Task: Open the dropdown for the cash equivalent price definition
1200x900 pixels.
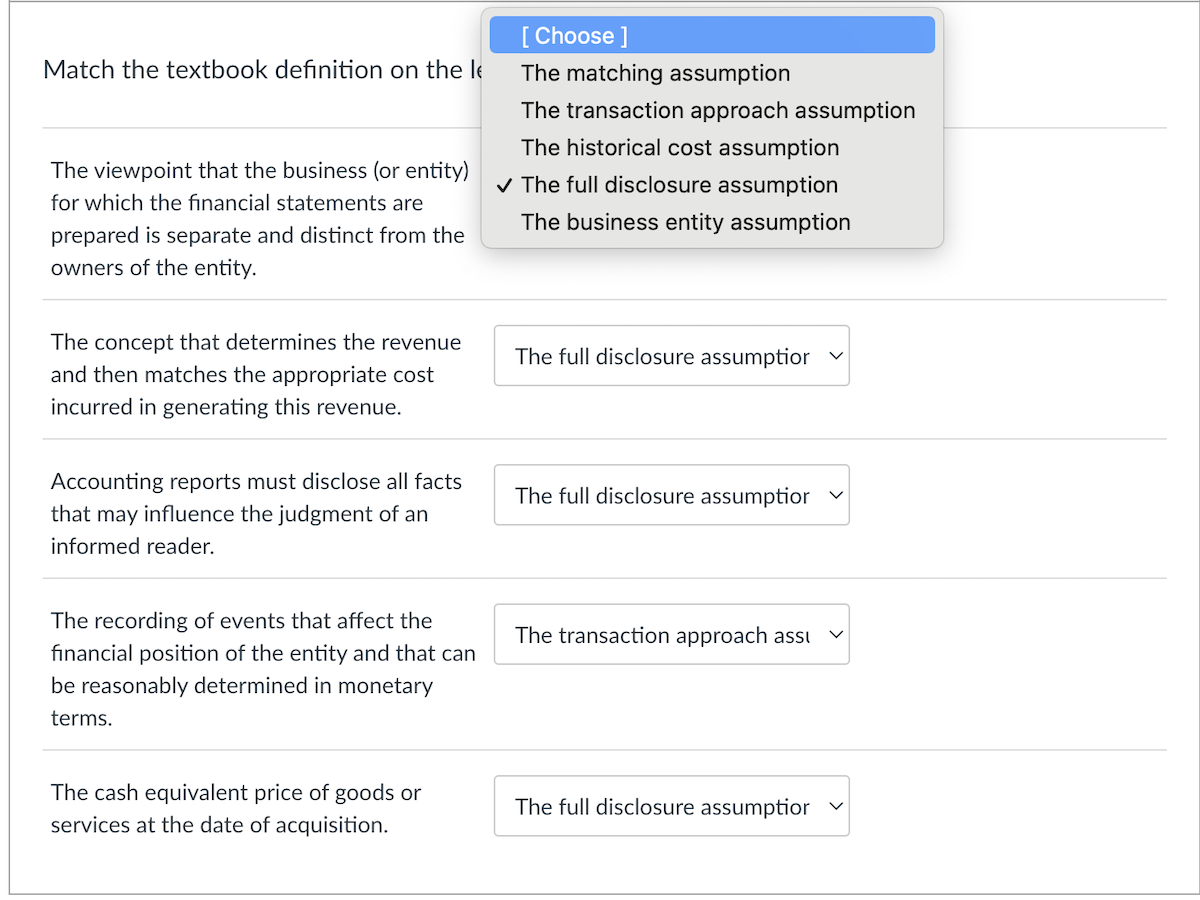Action: (x=662, y=806)
